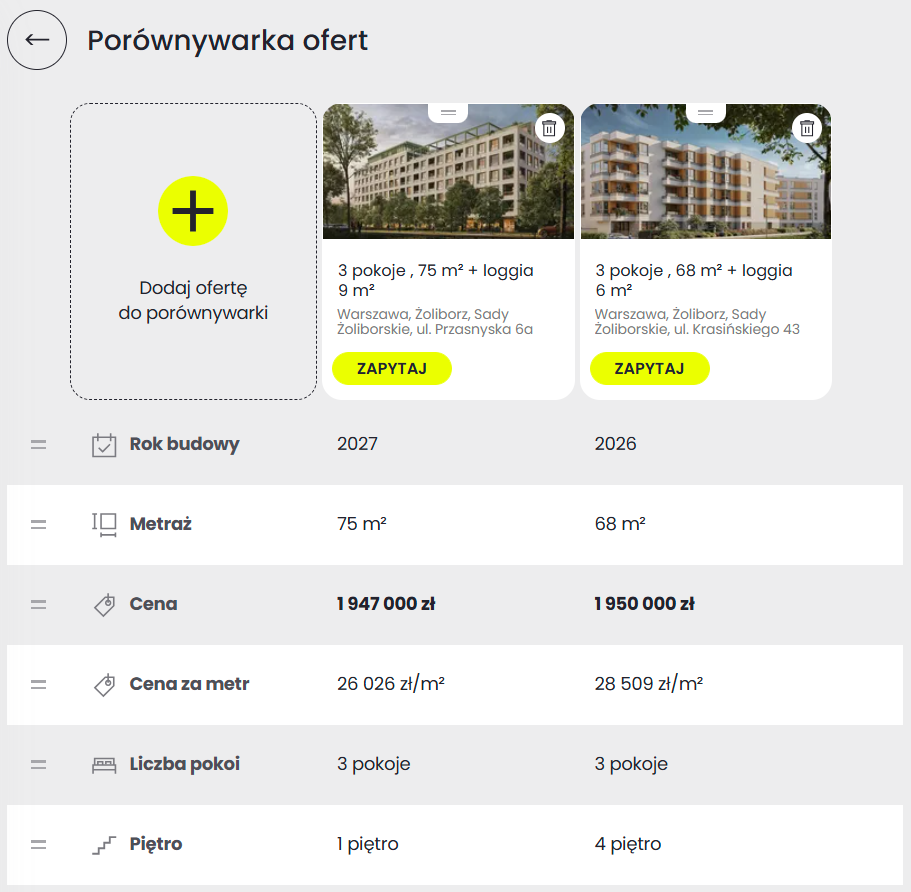This screenshot has height=892, width=911.
Task: Click the Rok budowy row handle
Action: tap(38, 445)
